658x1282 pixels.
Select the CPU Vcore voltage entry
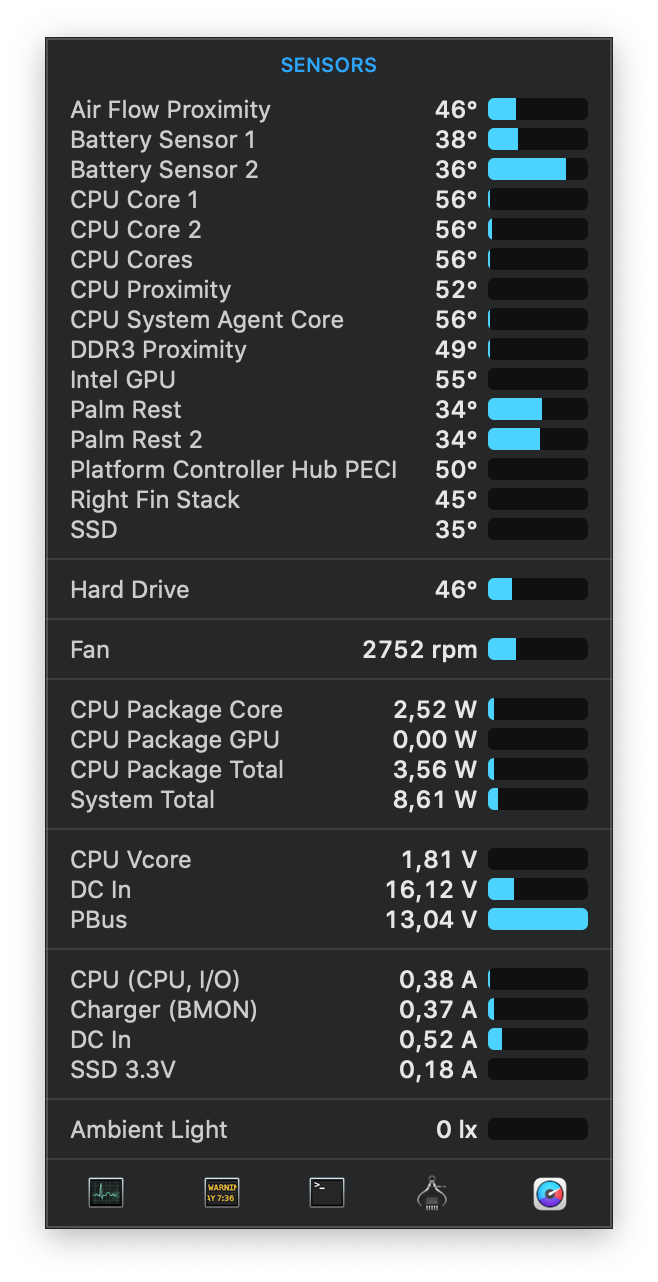point(130,859)
